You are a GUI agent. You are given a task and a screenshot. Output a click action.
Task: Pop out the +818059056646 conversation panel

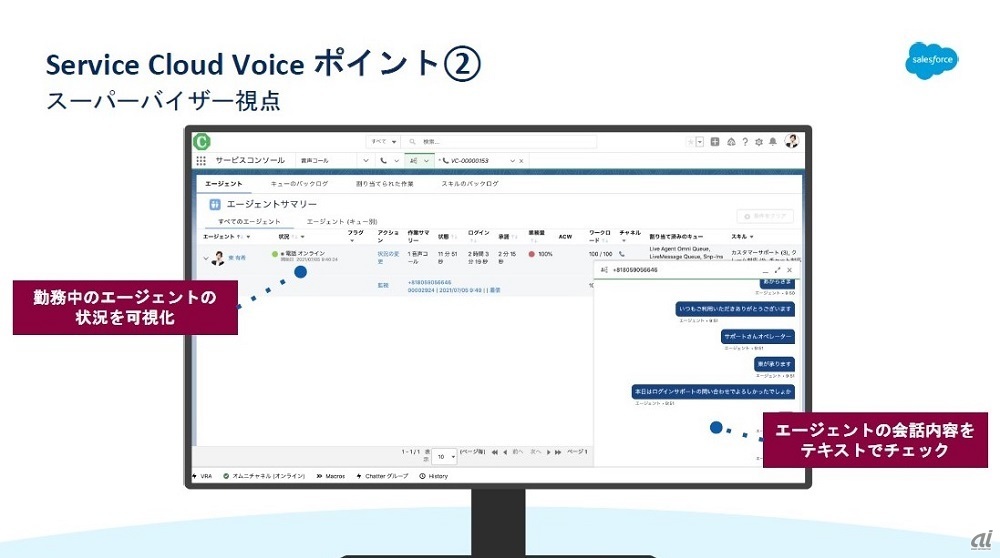[x=777, y=270]
